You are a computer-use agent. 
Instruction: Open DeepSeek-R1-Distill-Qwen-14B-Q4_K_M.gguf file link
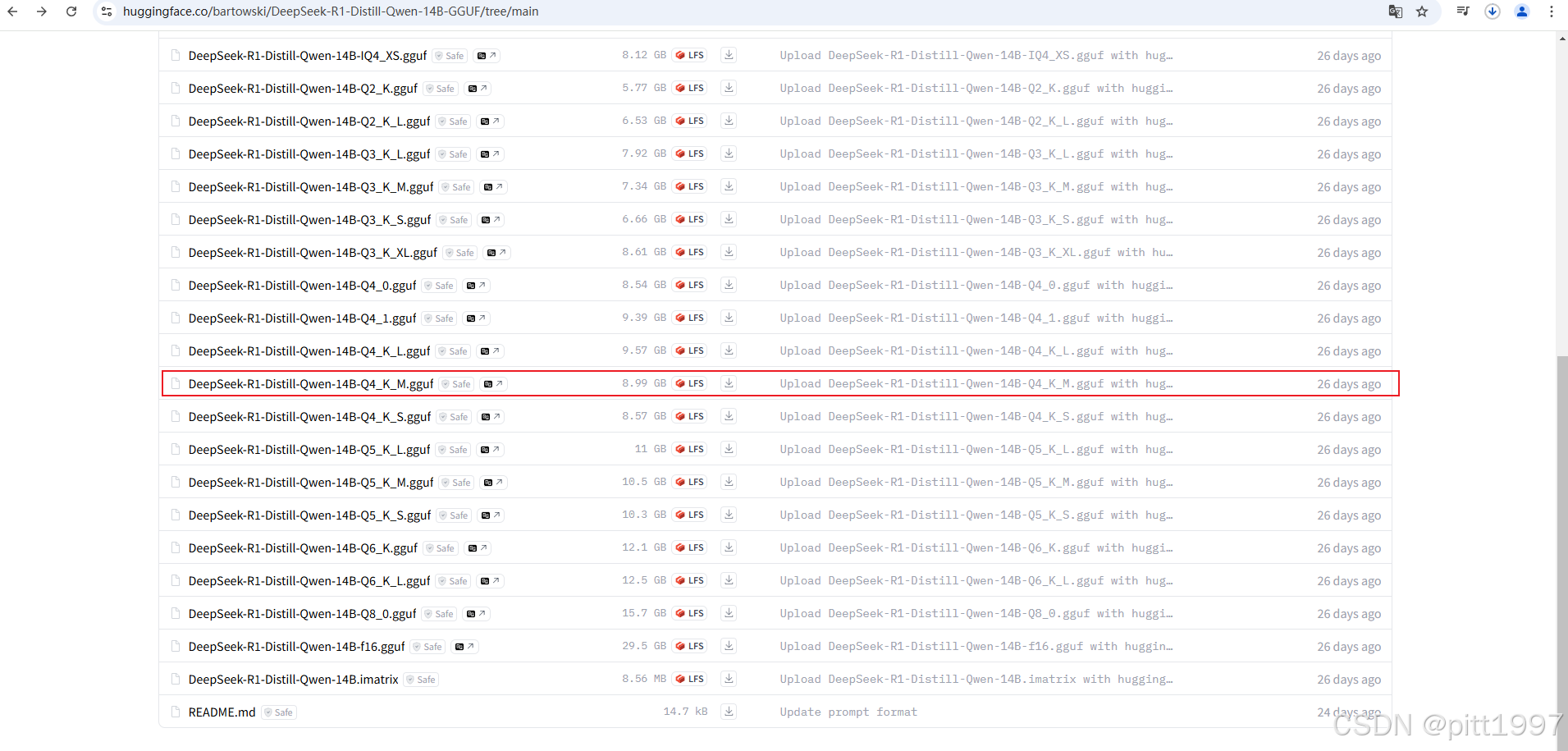[311, 384]
